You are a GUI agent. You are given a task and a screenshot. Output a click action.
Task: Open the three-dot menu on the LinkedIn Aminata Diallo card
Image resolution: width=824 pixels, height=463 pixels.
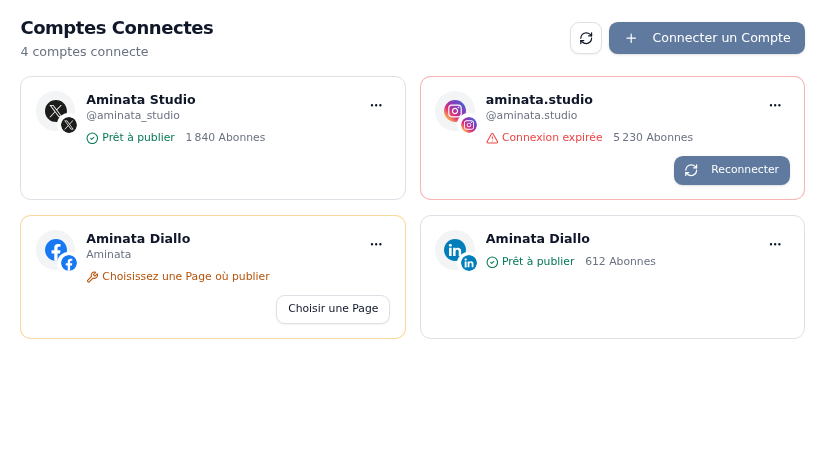pos(775,244)
